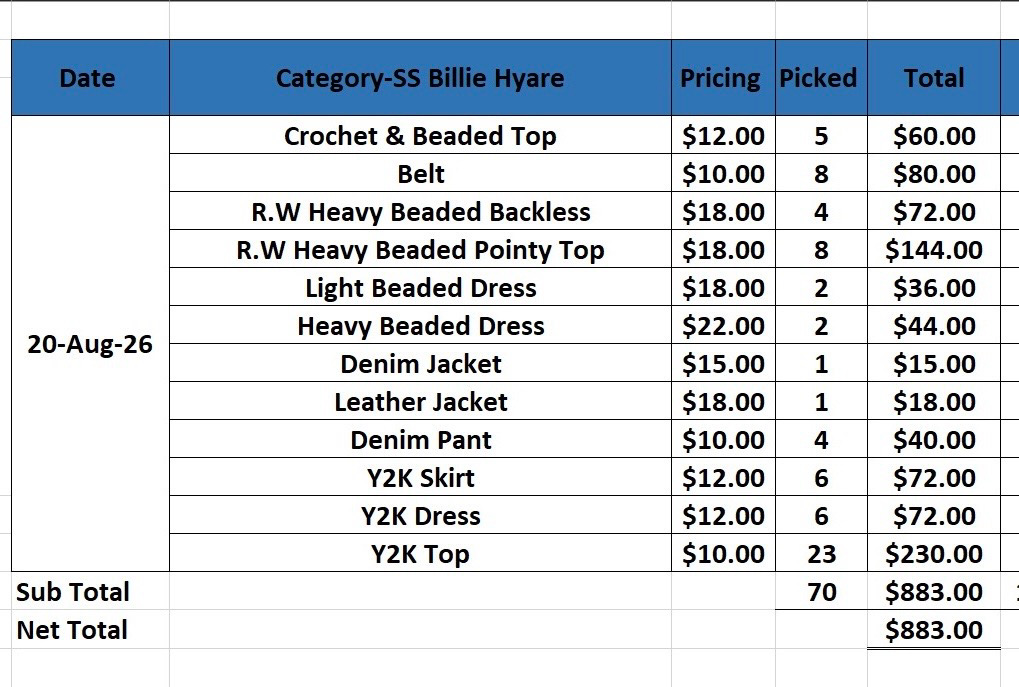Click the Denim Pant total $40.00
The image size is (1019, 687).
point(934,439)
